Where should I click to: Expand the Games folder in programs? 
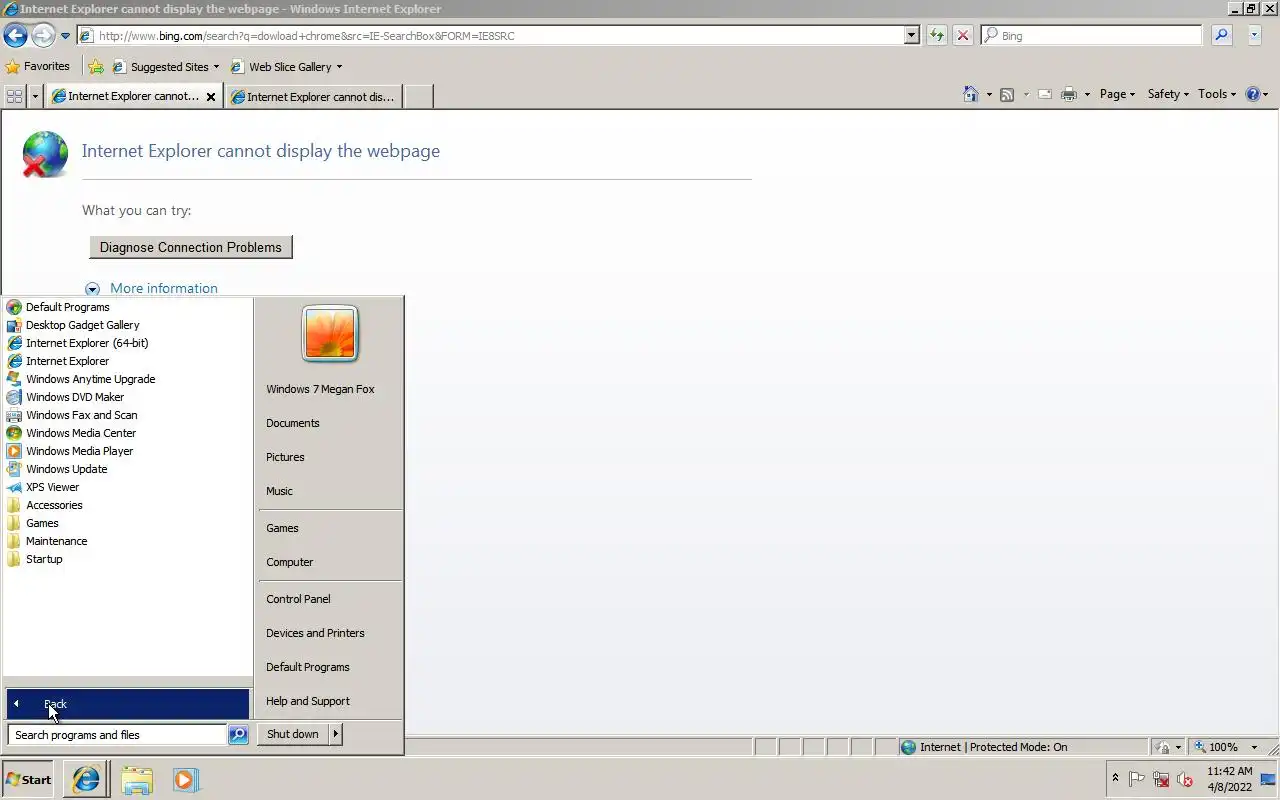(42, 523)
